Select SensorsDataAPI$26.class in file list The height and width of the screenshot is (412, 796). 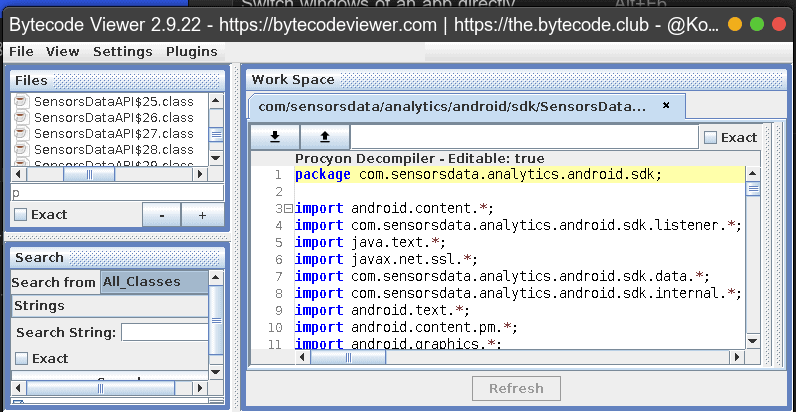click(x=114, y=118)
